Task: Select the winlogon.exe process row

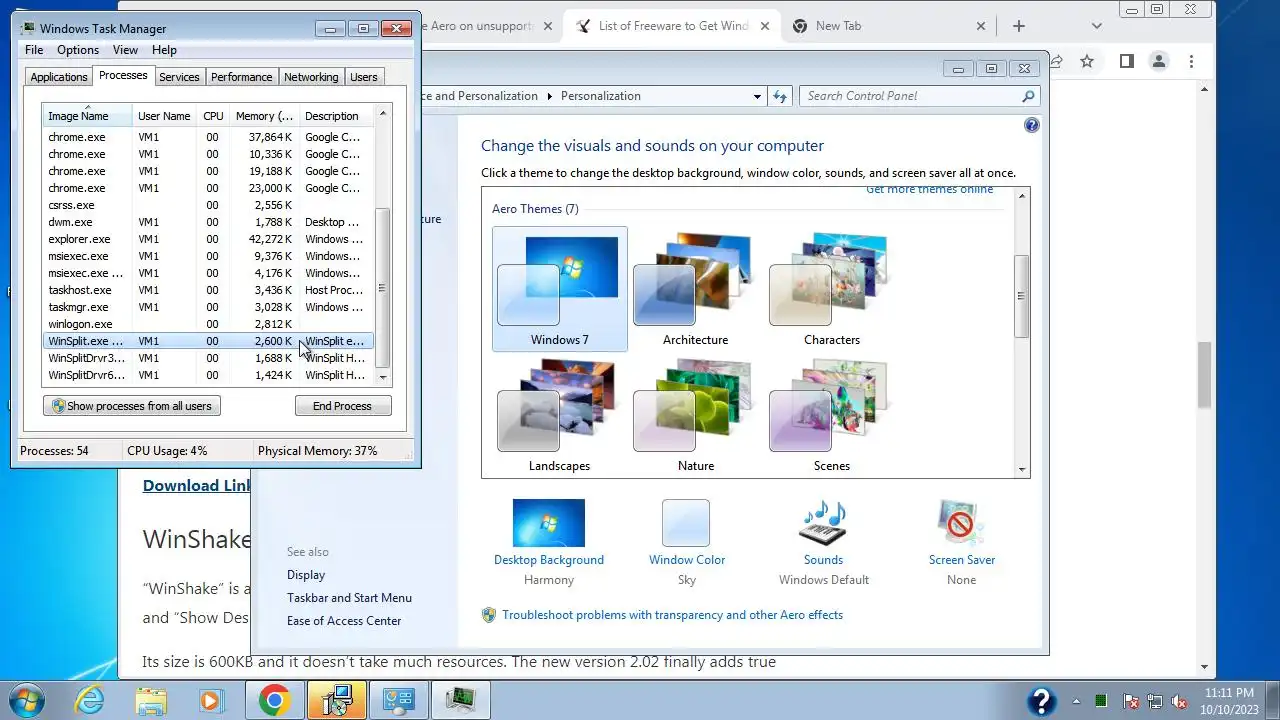Action: pos(208,324)
